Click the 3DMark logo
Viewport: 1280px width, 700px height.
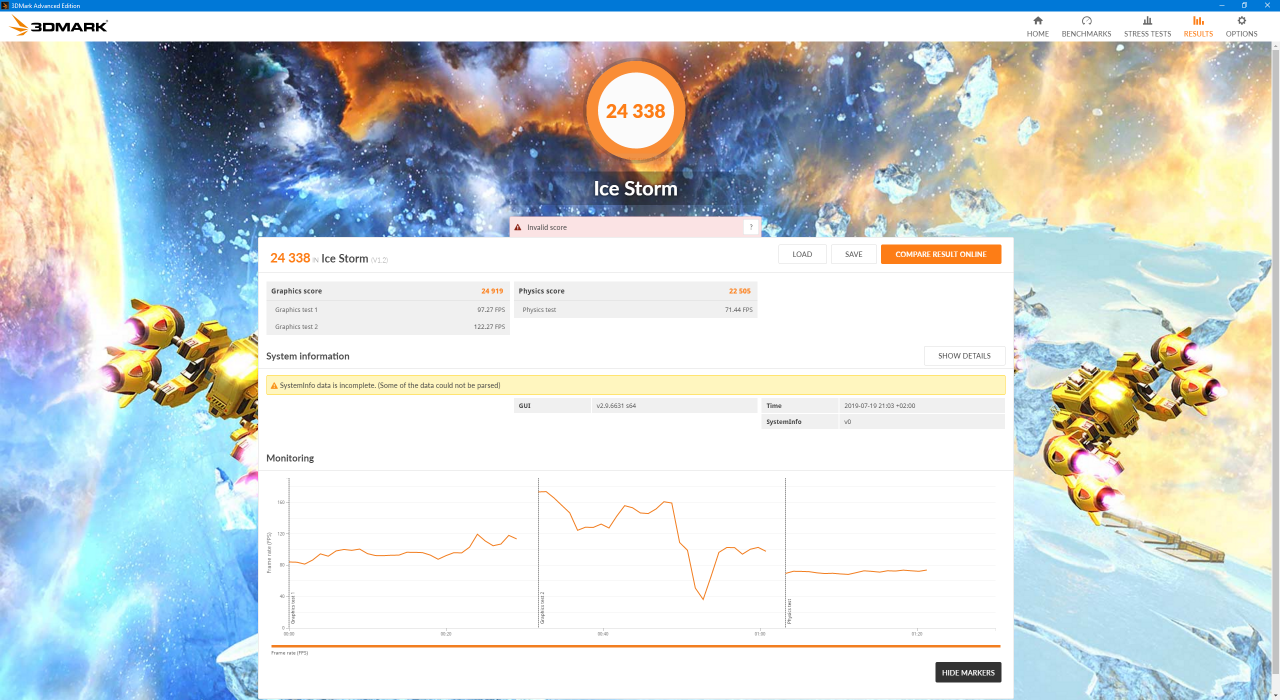58,26
